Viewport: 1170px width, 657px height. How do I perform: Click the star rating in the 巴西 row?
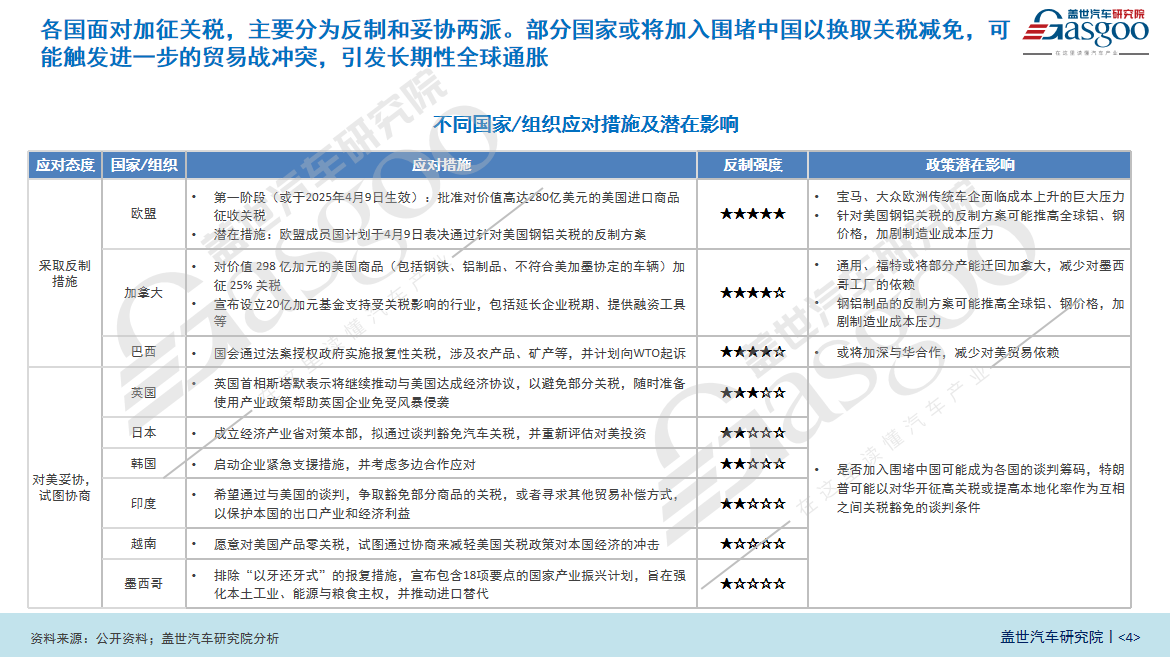(752, 352)
